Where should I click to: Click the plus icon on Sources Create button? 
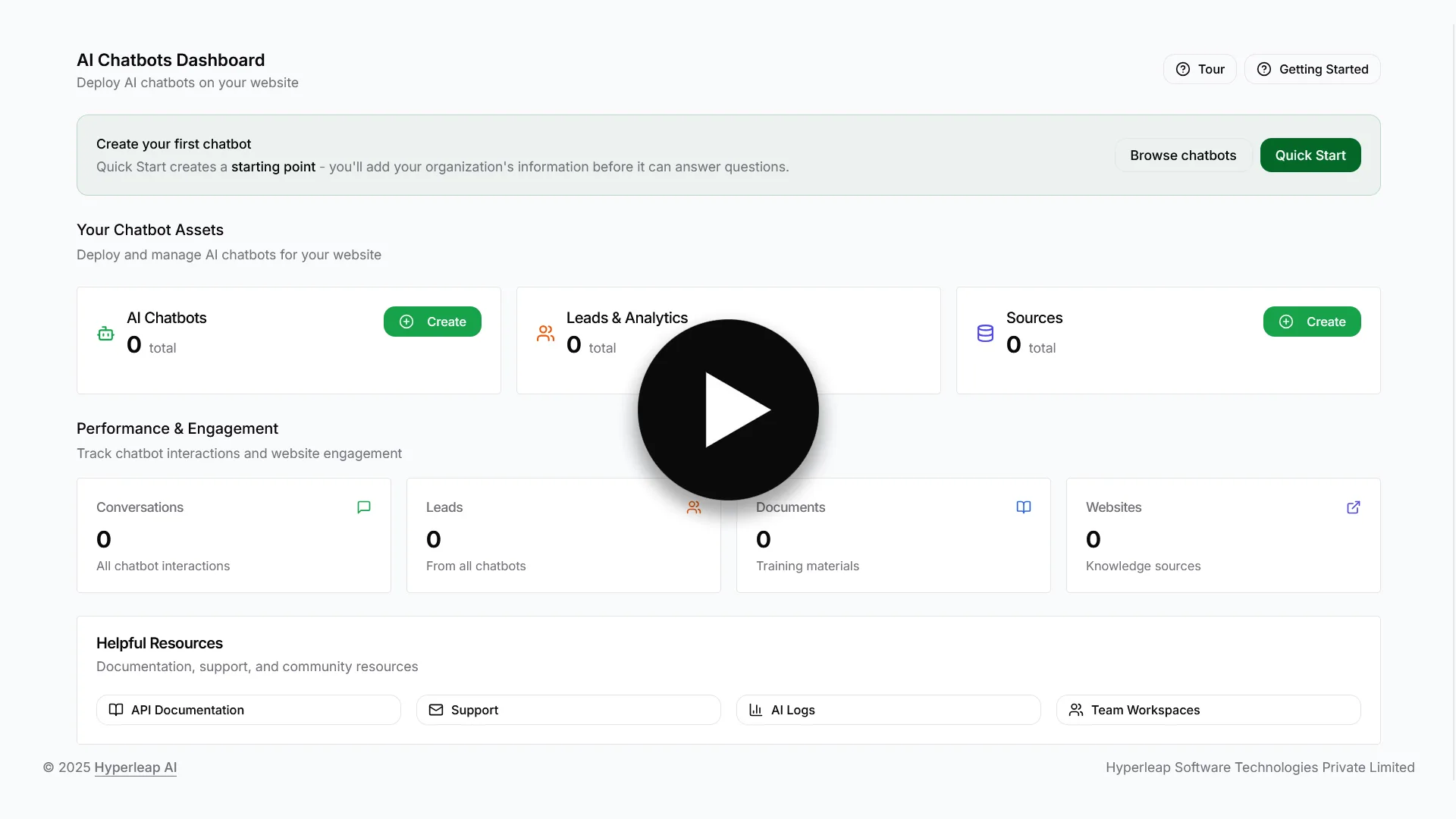tap(1285, 322)
